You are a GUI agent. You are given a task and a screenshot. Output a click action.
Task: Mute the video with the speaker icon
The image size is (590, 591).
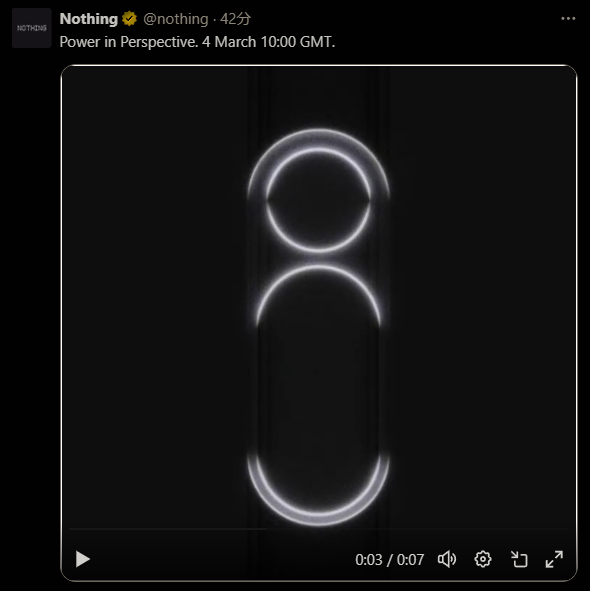pos(447,559)
